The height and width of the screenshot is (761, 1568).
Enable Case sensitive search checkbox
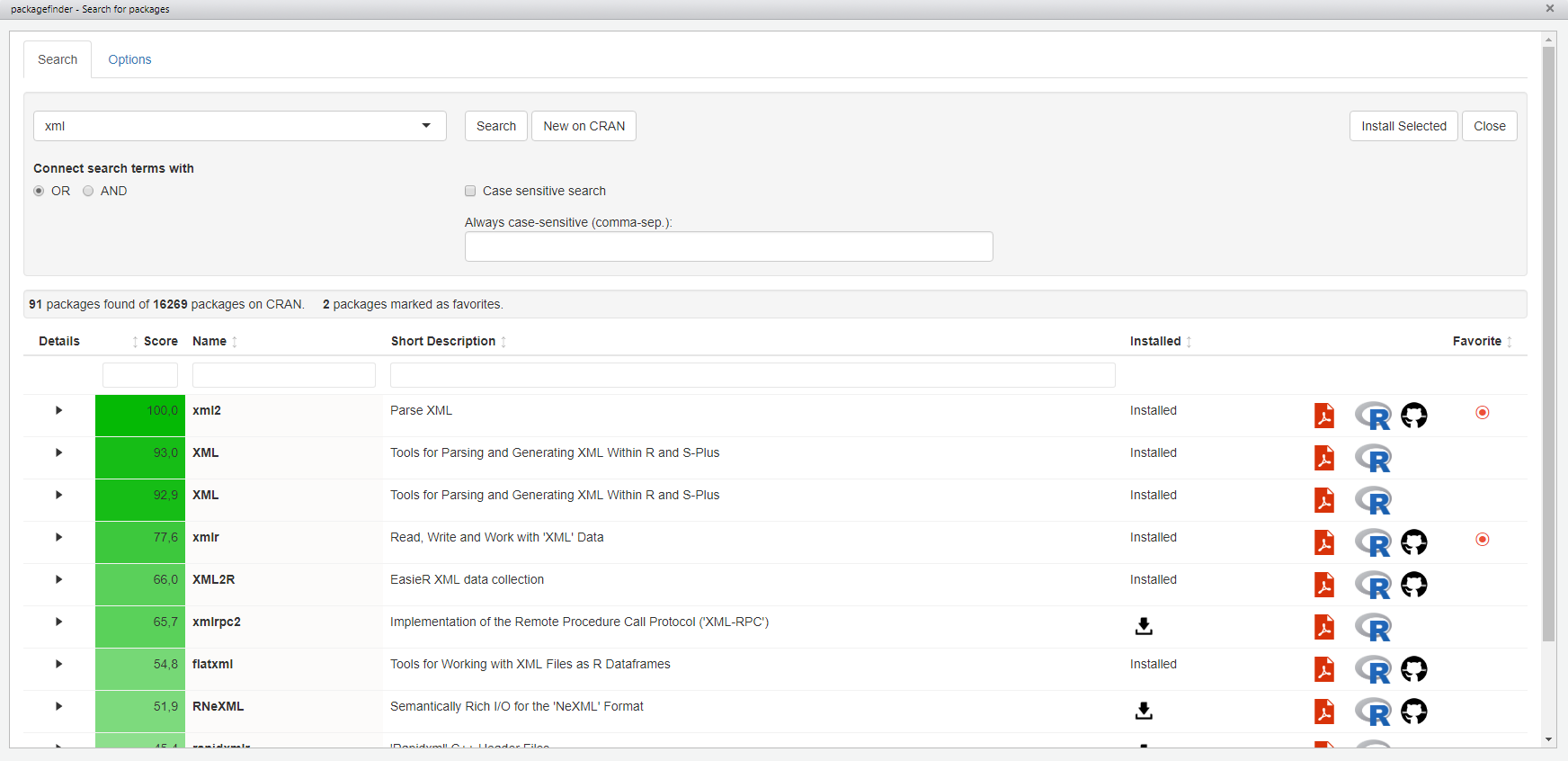click(470, 191)
